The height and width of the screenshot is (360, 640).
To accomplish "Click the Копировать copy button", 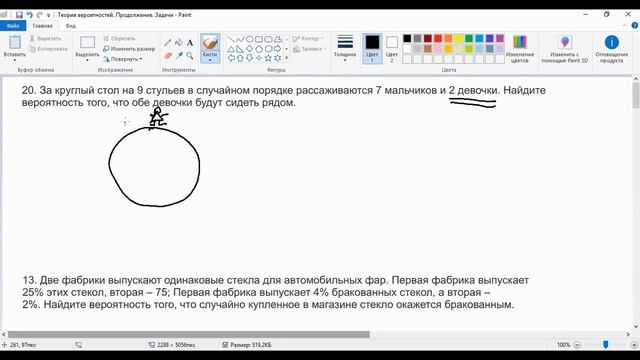I will (48, 49).
